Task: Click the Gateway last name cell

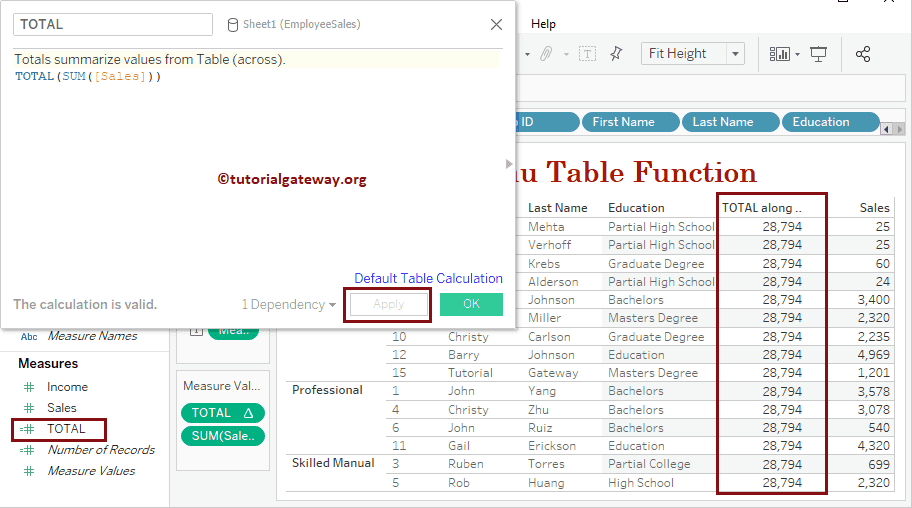Action: click(x=553, y=372)
